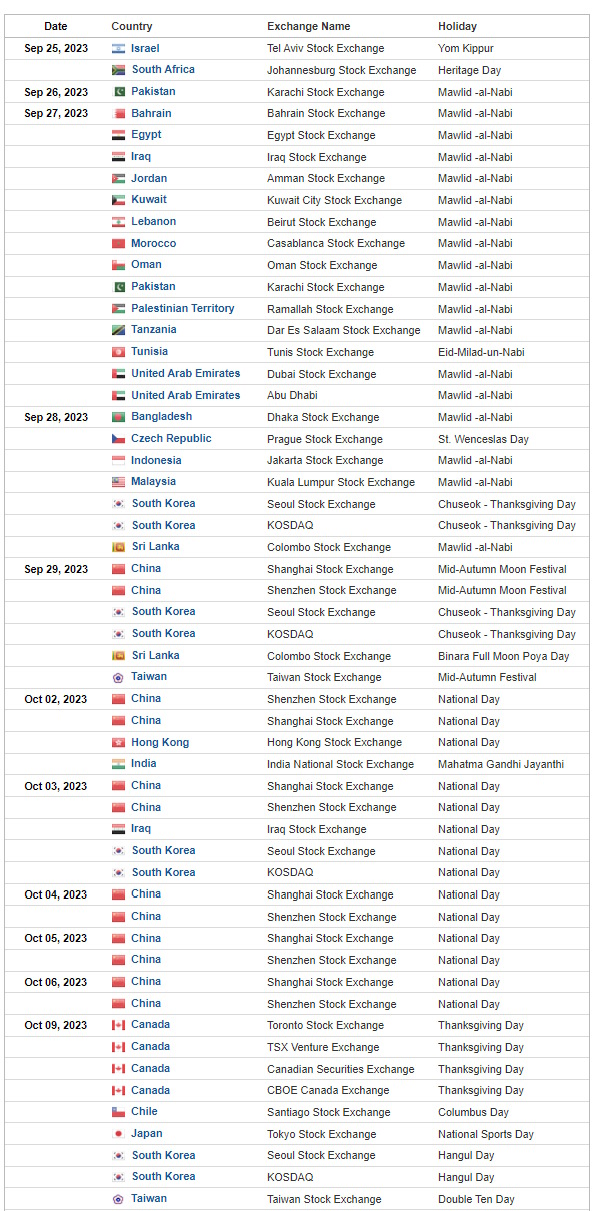This screenshot has height=1211, width=596.
Task: Open the Tanzania country link
Action: [x=154, y=329]
